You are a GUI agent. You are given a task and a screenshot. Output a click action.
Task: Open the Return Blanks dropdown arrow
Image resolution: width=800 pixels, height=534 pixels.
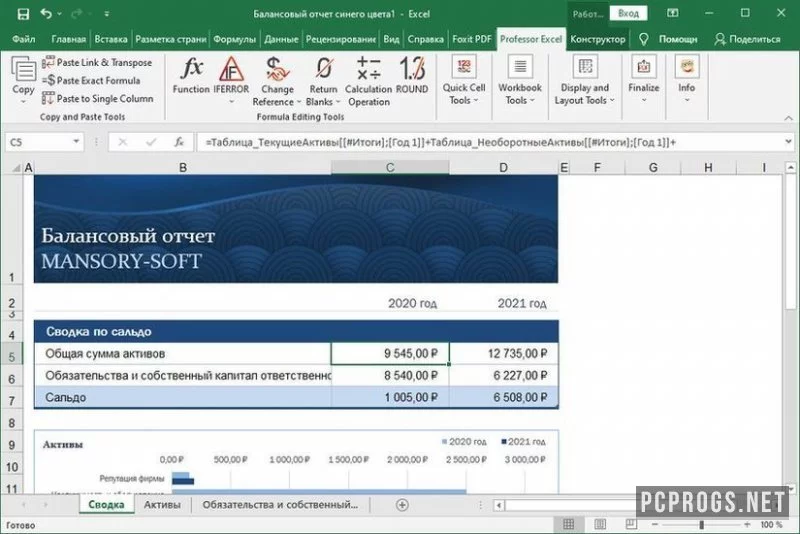[x=338, y=102]
